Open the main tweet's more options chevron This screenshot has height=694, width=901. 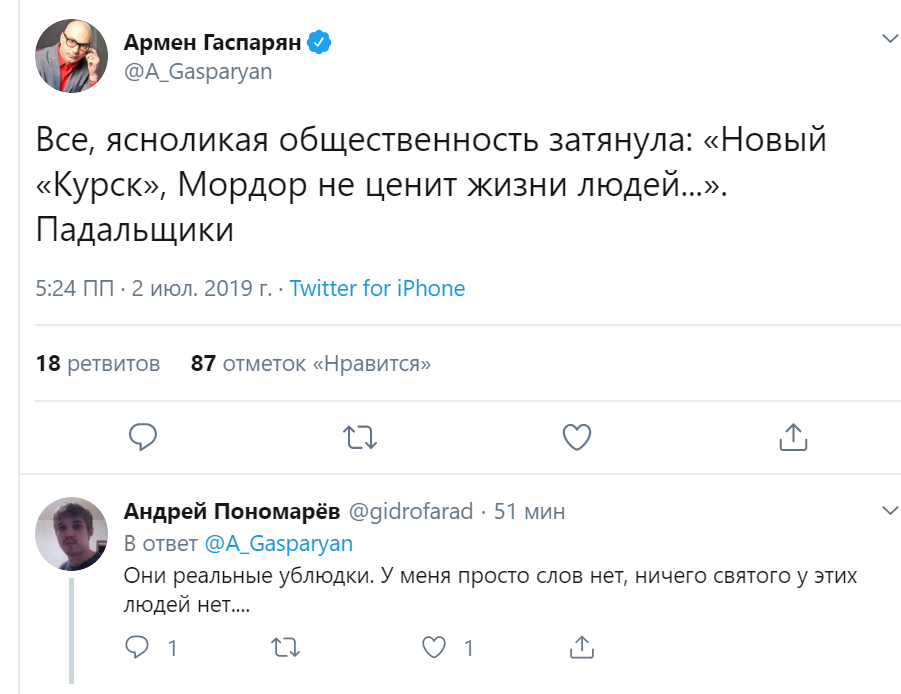click(889, 39)
